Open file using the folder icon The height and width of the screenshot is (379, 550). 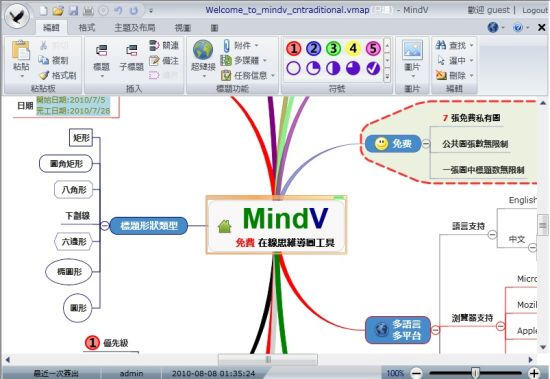tap(58, 11)
